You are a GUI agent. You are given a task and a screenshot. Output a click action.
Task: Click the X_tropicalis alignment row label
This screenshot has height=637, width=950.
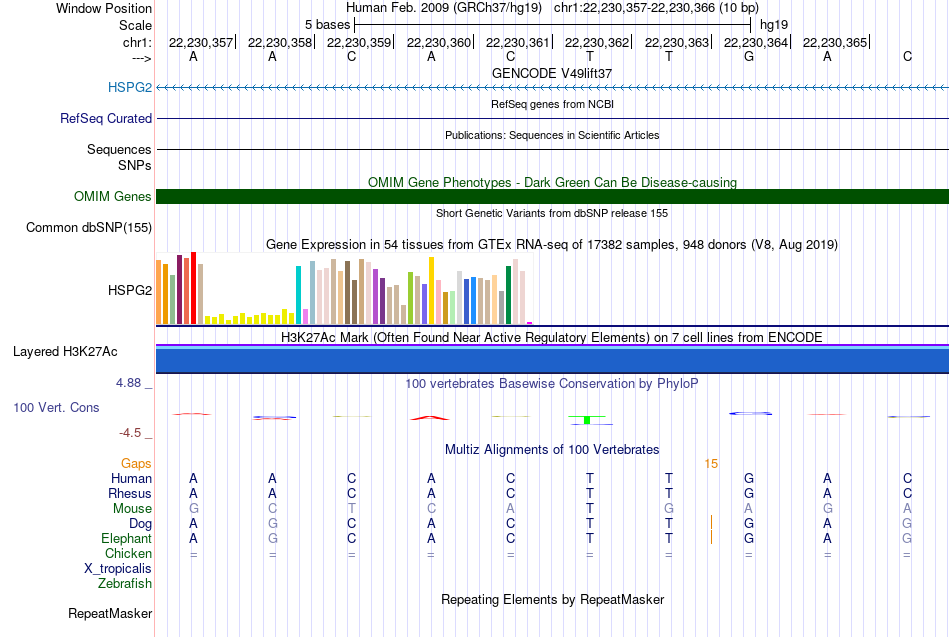tap(118, 569)
